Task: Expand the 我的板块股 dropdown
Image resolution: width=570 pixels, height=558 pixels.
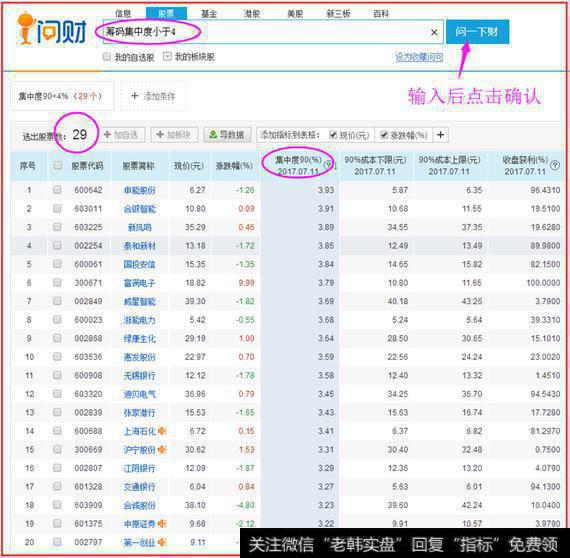Action: click(x=167, y=56)
